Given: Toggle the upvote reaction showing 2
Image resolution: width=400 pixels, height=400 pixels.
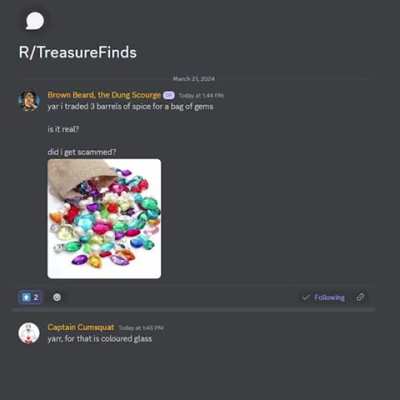Looking at the screenshot, I should tap(30, 297).
